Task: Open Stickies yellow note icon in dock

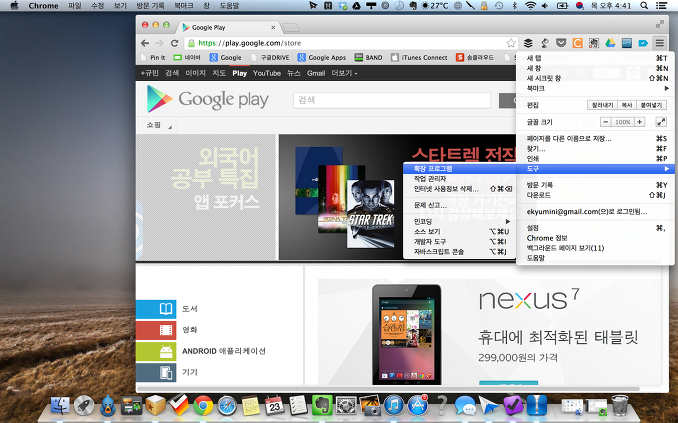Action: pos(251,406)
